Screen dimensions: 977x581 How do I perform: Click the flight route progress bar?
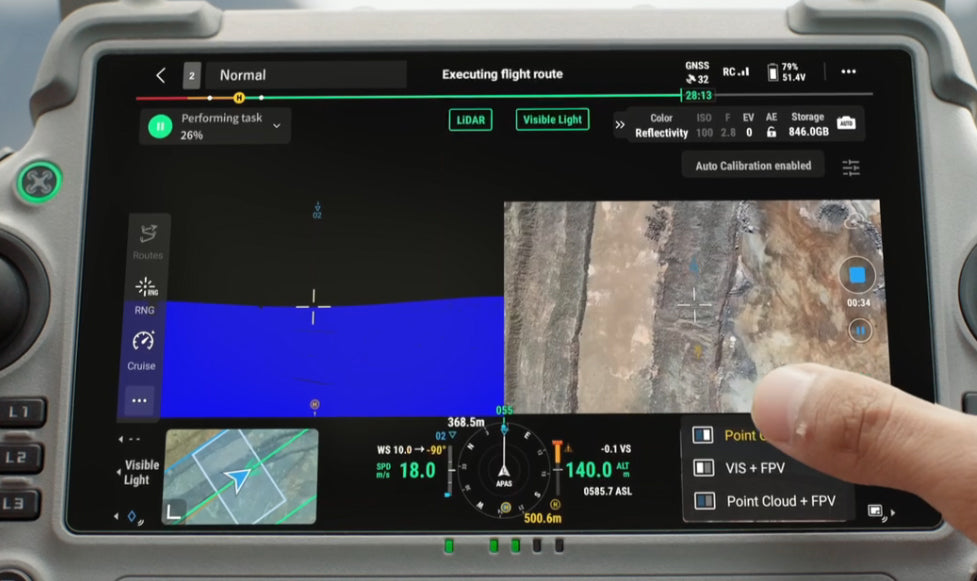coord(450,97)
